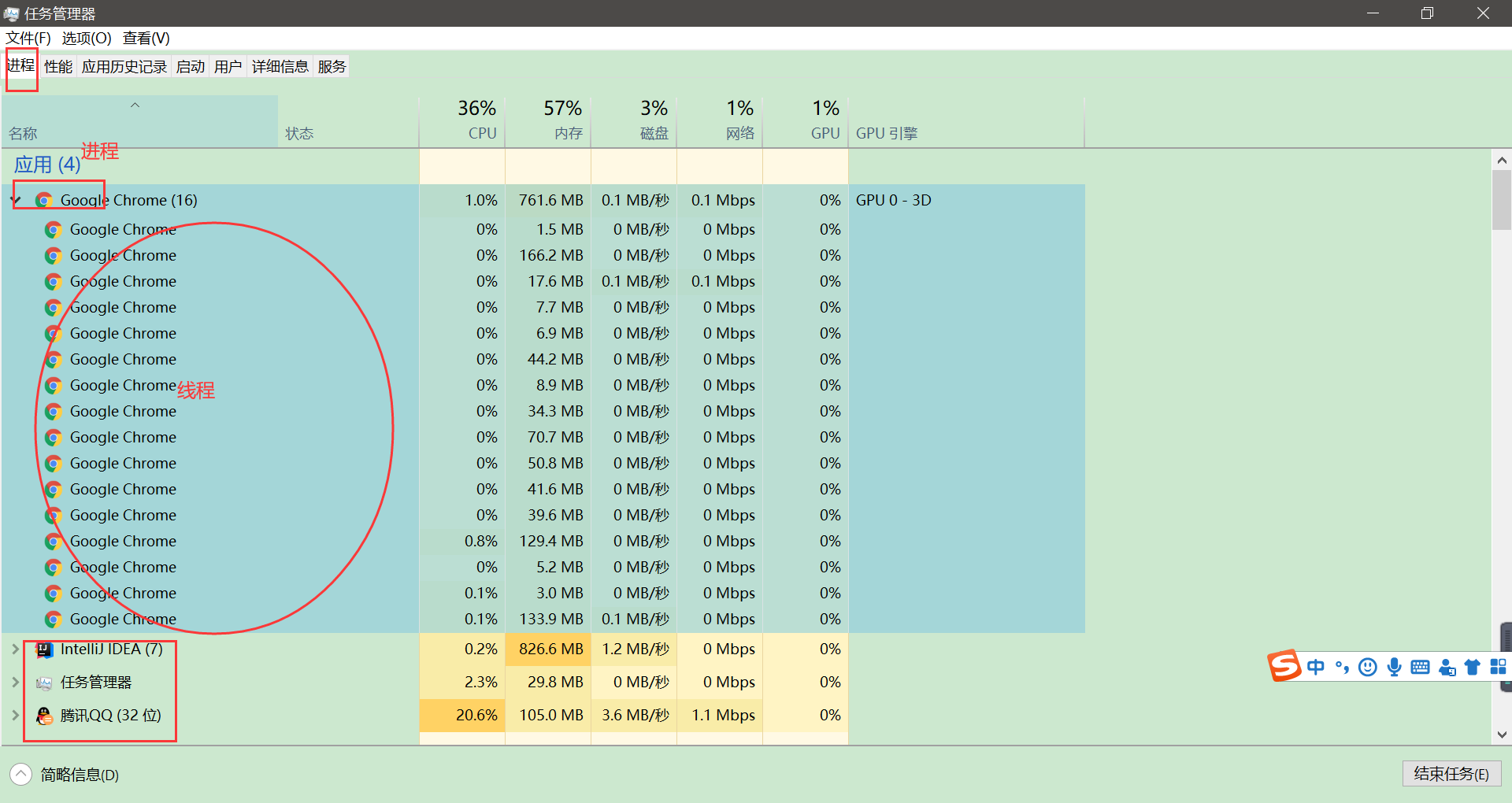
Task: Click the process list scrollbar thumb
Action: [x=1502, y=200]
